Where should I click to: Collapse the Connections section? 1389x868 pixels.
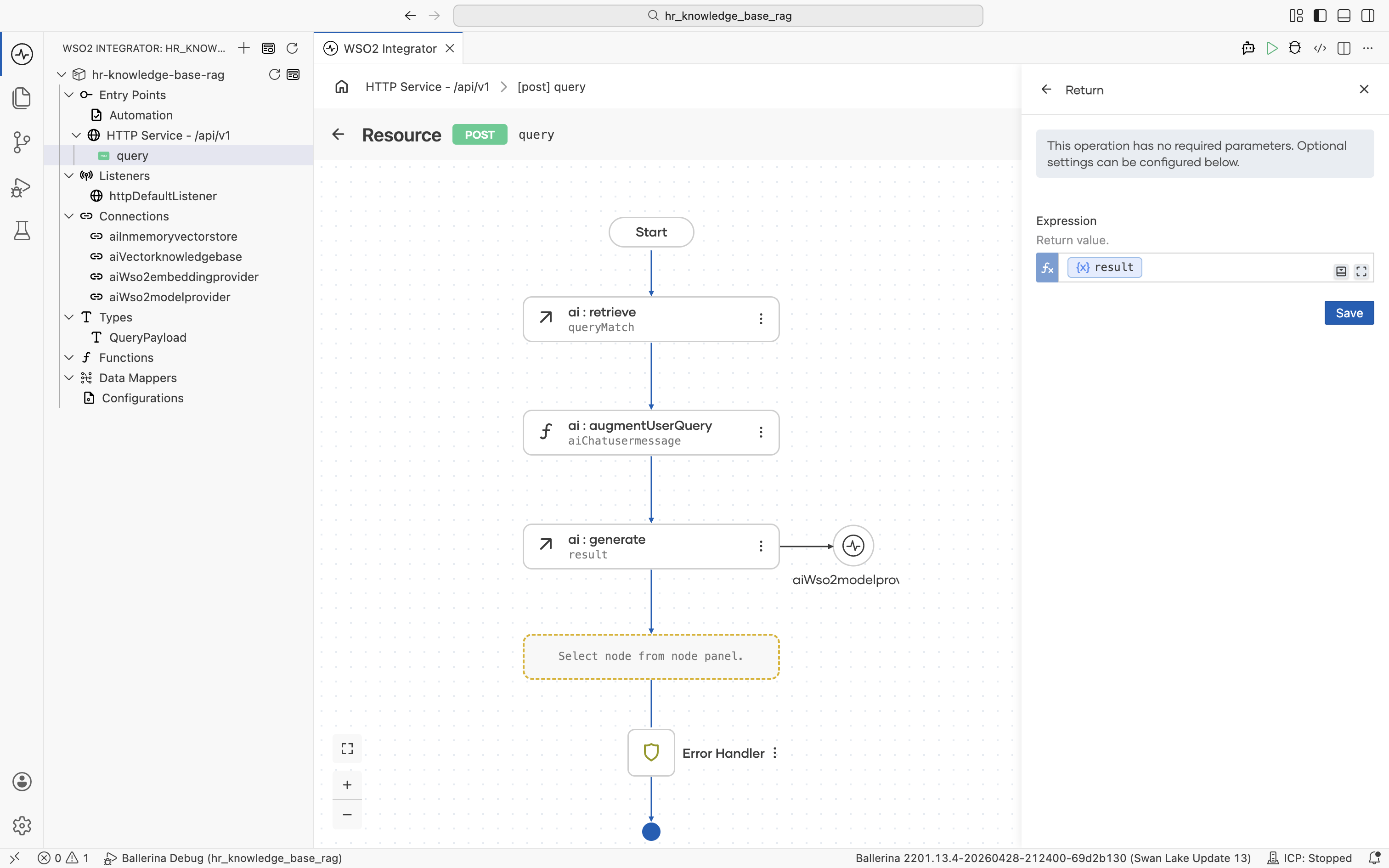coord(69,216)
